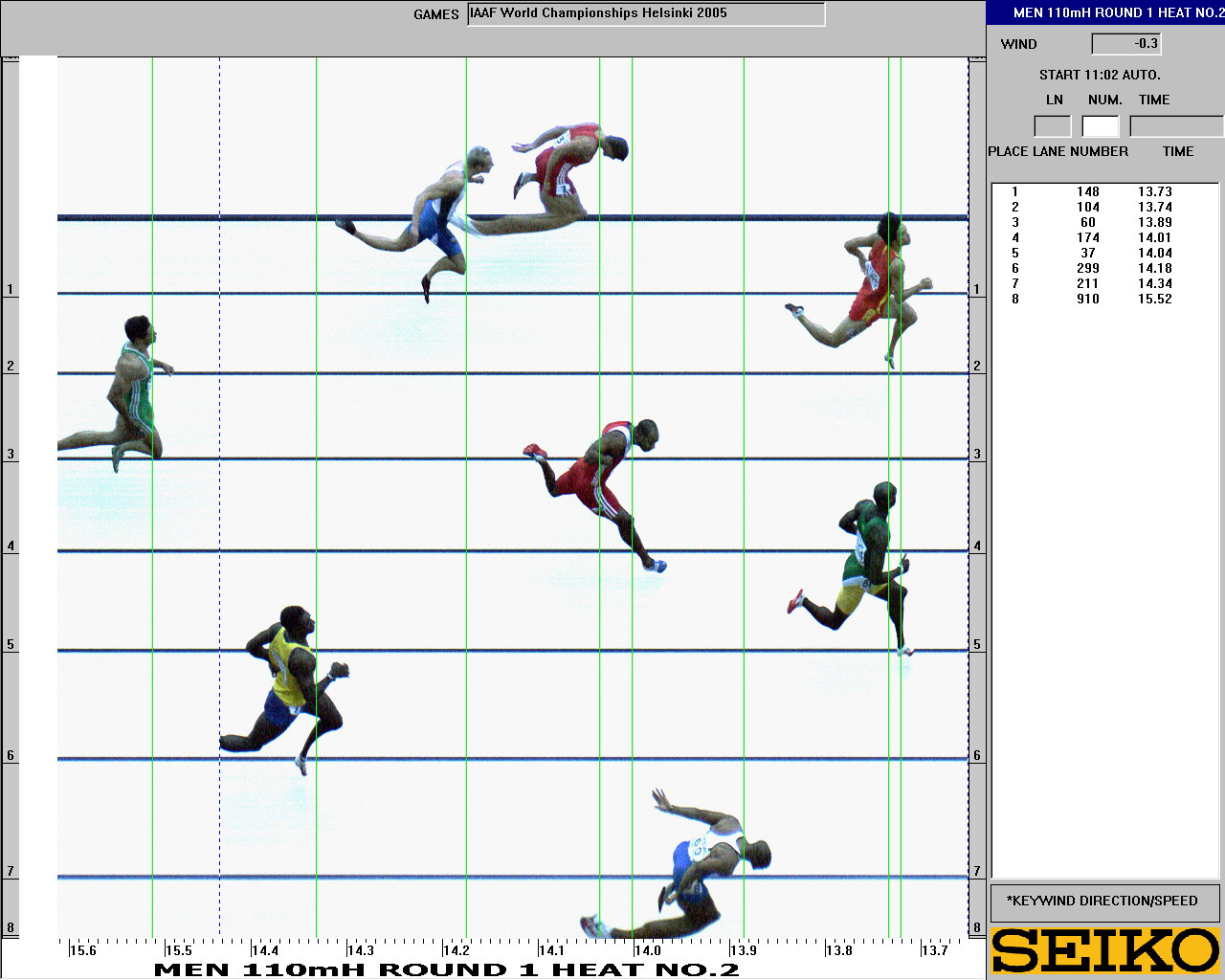Viewport: 1225px width, 980px height.
Task: Click the empty TIME entry box
Action: coord(1176,126)
